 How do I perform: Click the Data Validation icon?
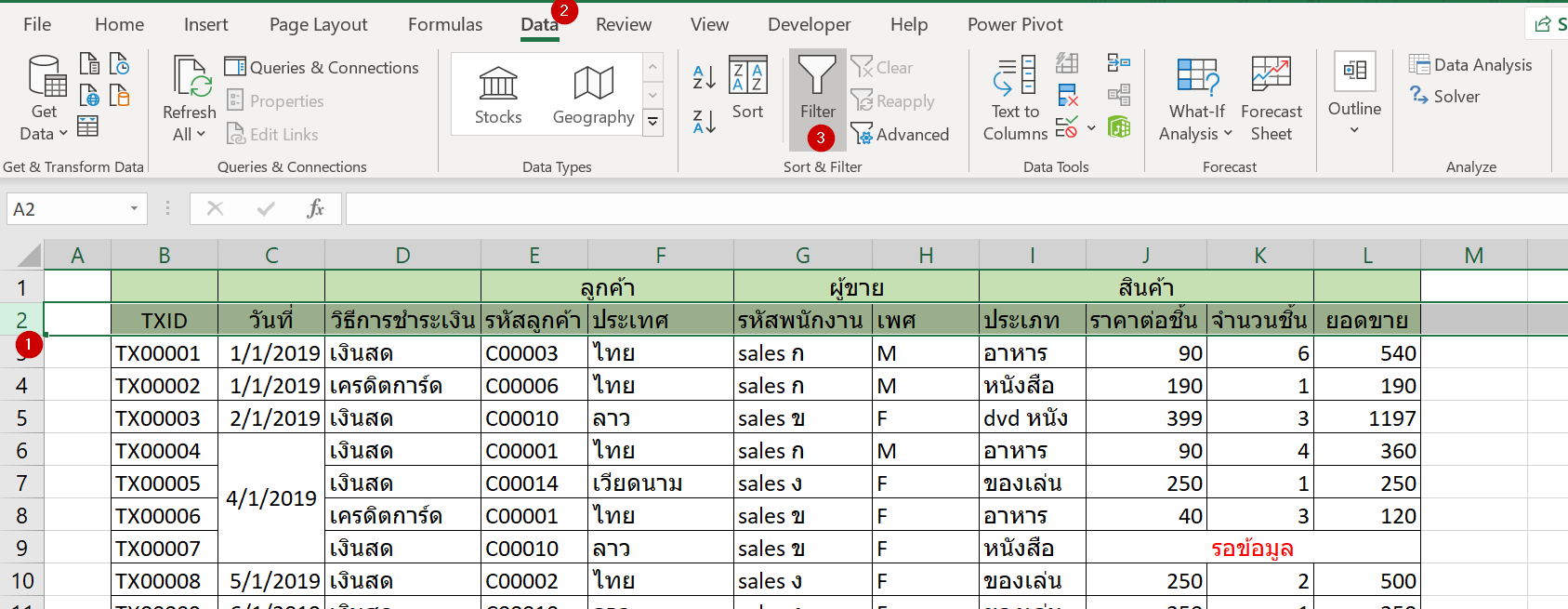[x=1067, y=126]
